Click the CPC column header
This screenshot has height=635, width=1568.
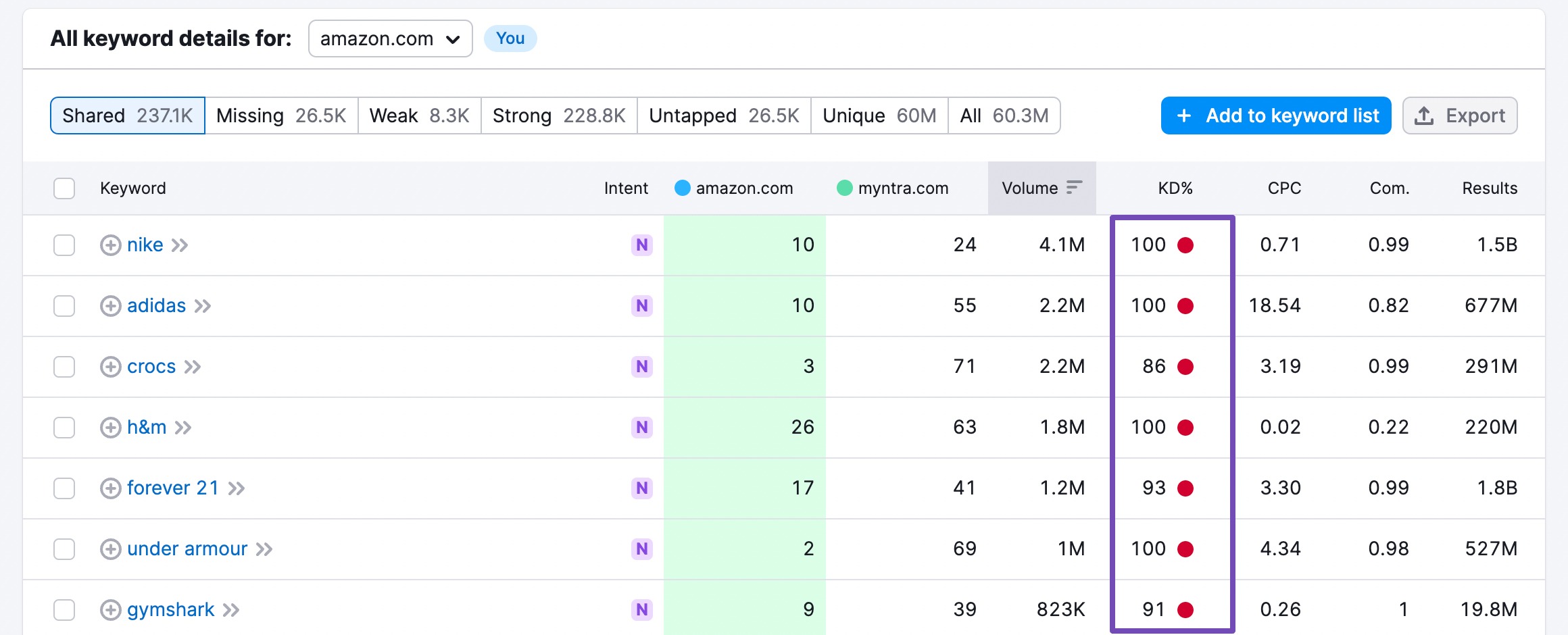[x=1284, y=188]
